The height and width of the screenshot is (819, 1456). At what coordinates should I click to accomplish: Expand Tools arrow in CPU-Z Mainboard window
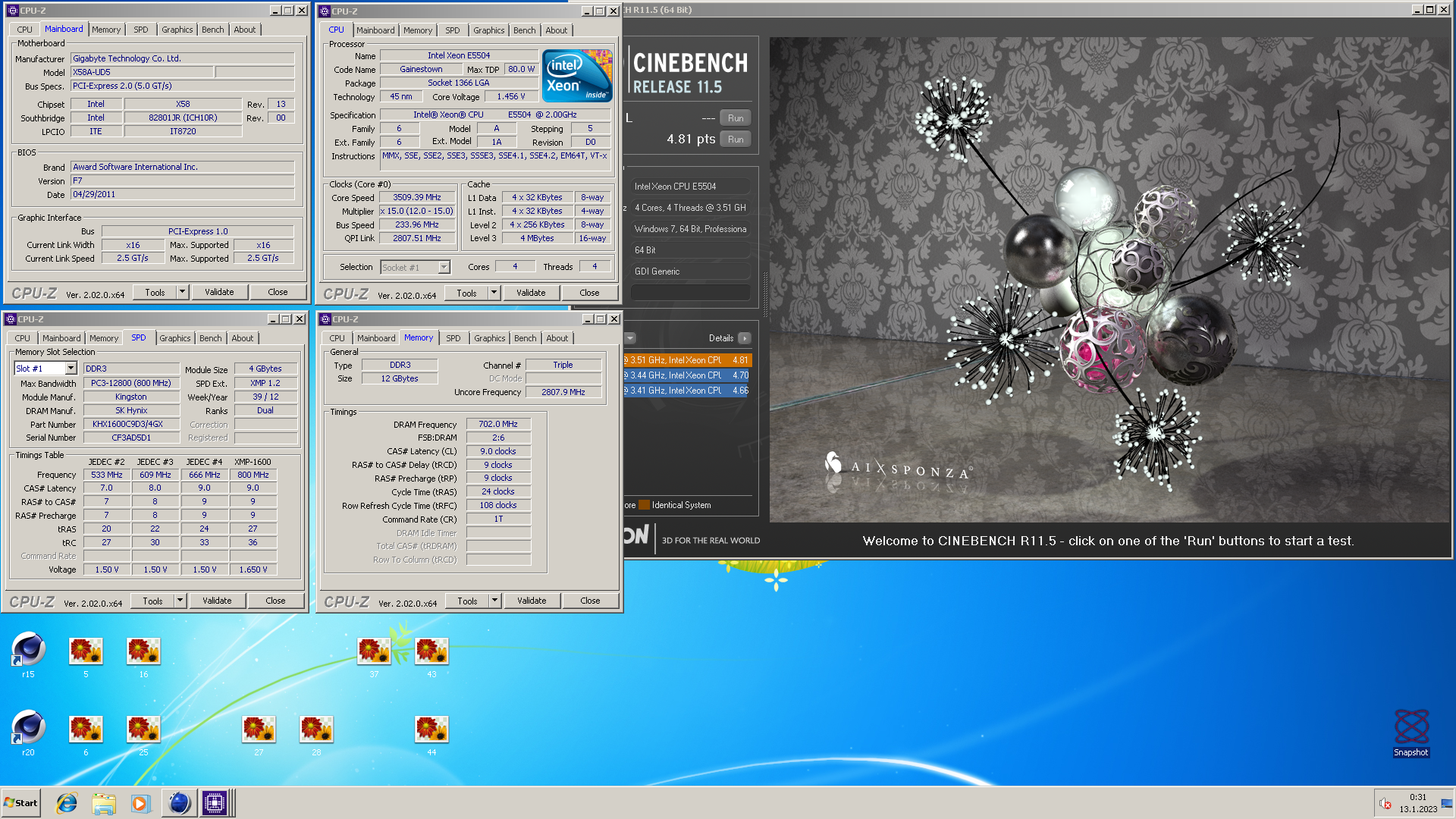pyautogui.click(x=182, y=292)
